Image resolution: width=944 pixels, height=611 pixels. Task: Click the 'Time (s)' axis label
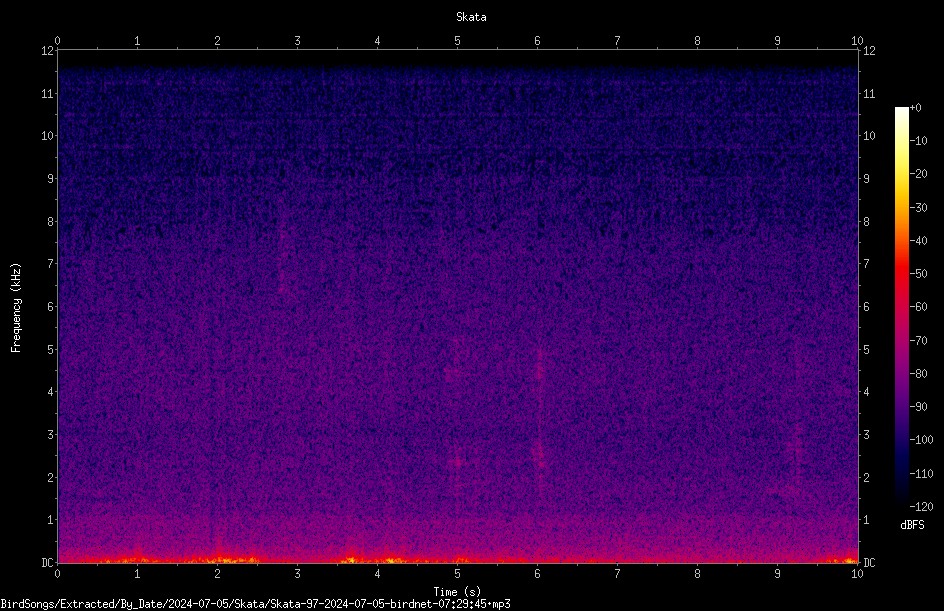click(x=457, y=592)
